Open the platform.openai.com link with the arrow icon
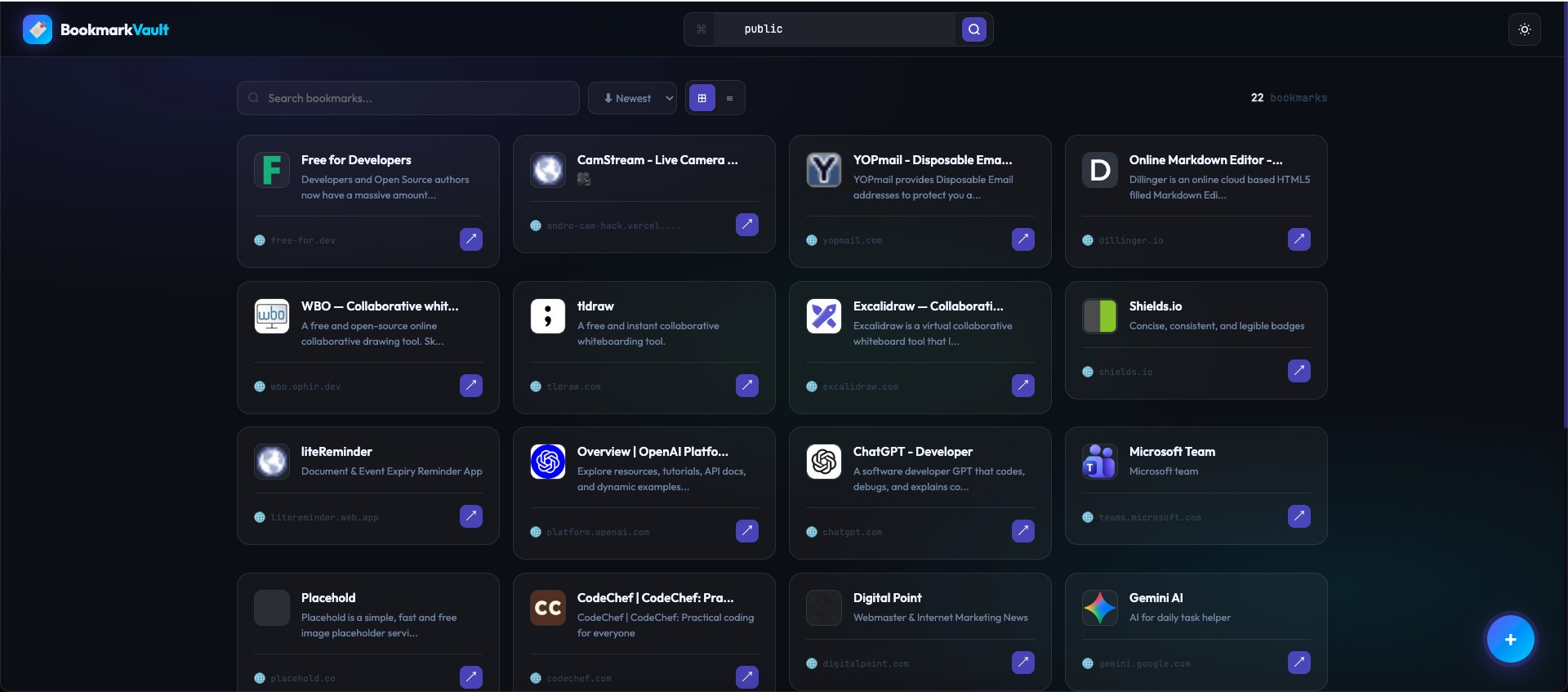The height and width of the screenshot is (692, 1568). (x=747, y=531)
